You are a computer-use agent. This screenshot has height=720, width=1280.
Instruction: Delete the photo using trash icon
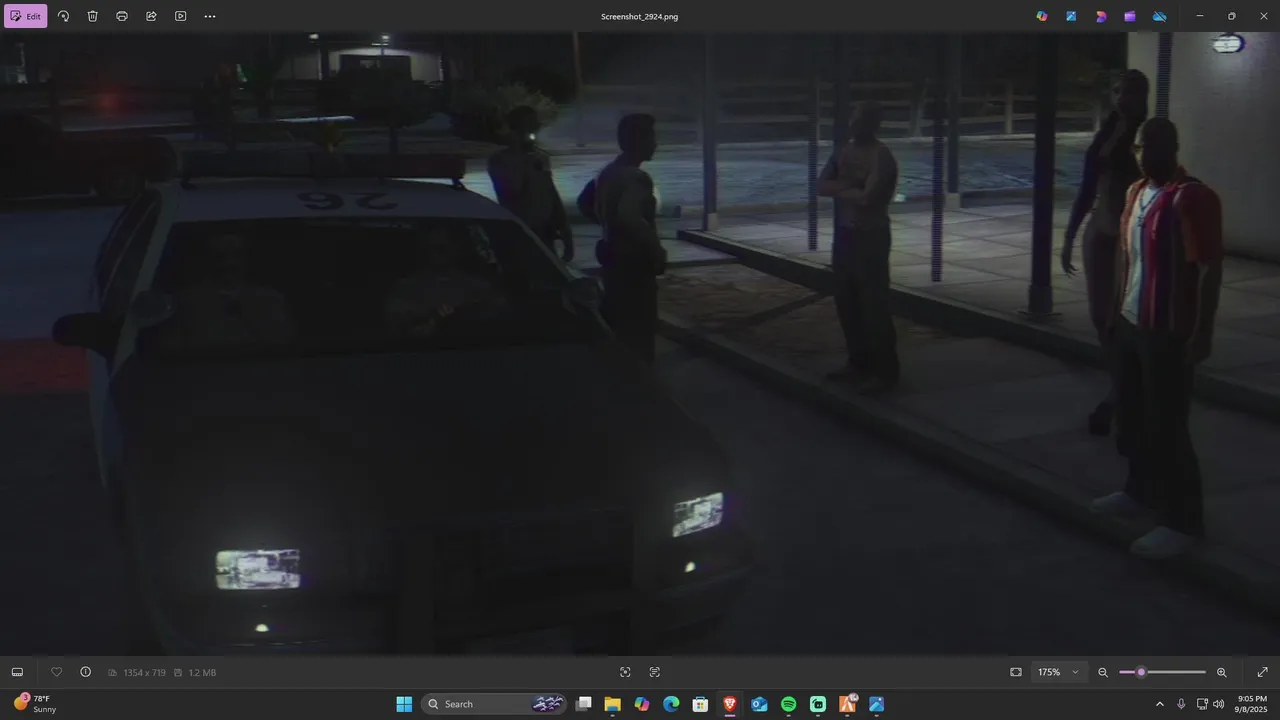92,16
